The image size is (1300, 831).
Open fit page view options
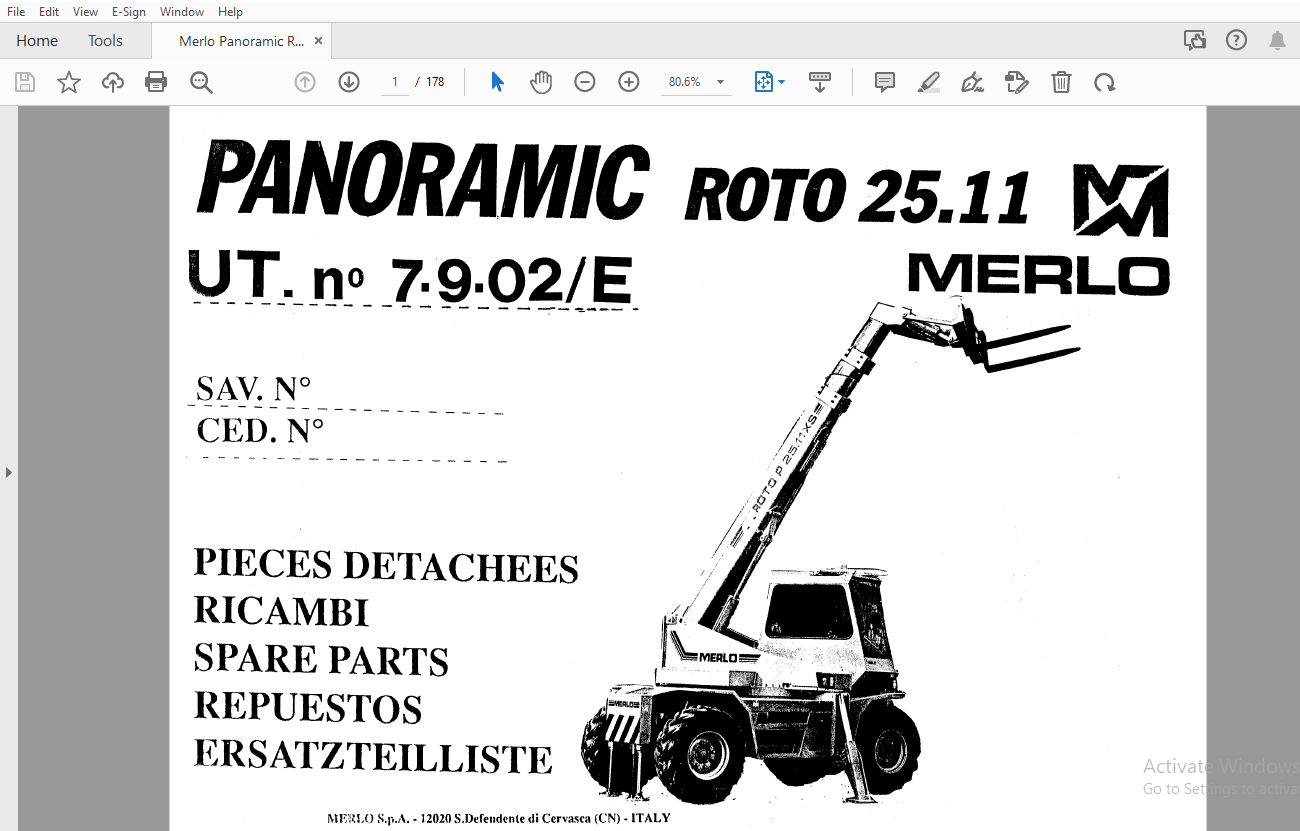coord(769,82)
